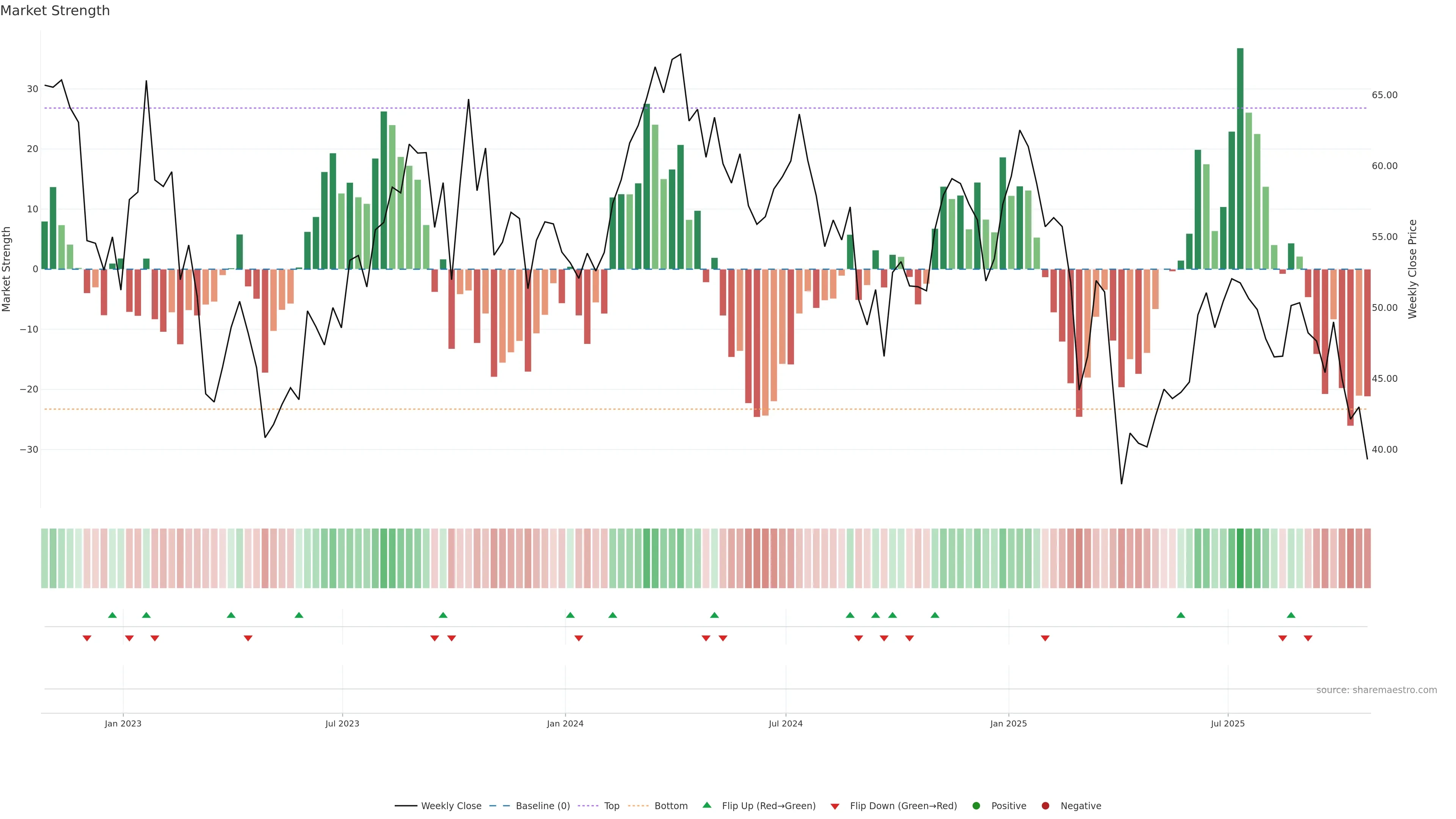Click the Jul 2024 x-axis label
The width and height of the screenshot is (1456, 819).
coord(785,723)
